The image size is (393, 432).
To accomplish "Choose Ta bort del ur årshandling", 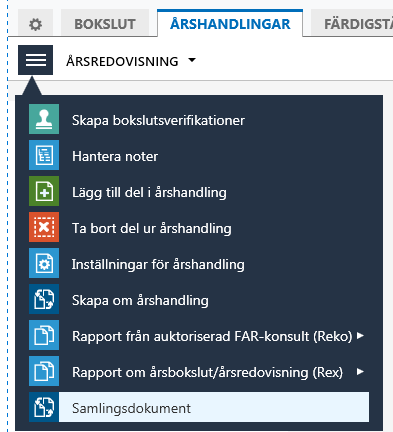I will pos(152,229).
